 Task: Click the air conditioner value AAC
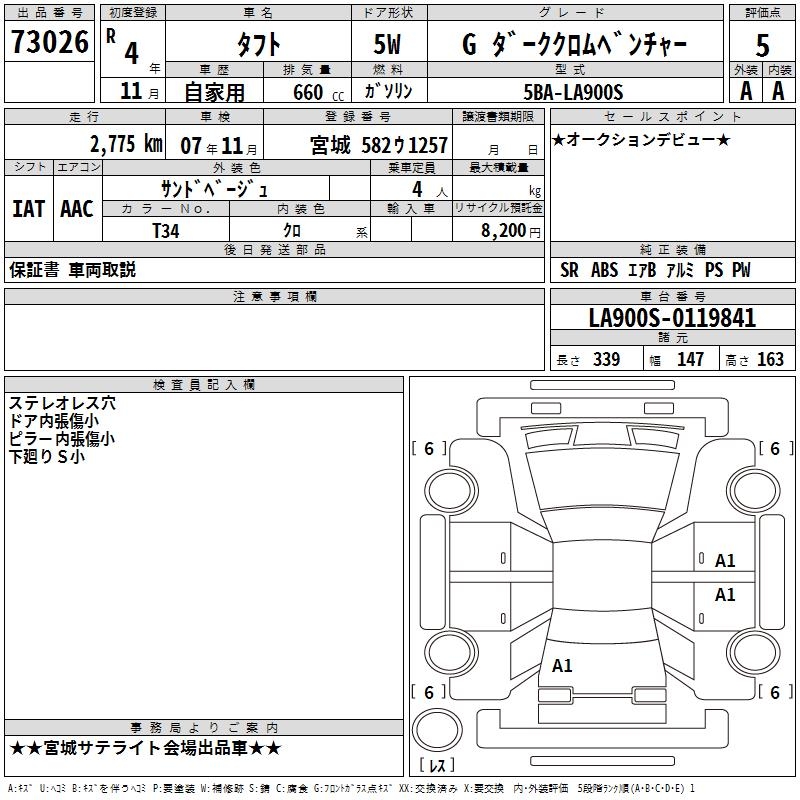pos(77,209)
